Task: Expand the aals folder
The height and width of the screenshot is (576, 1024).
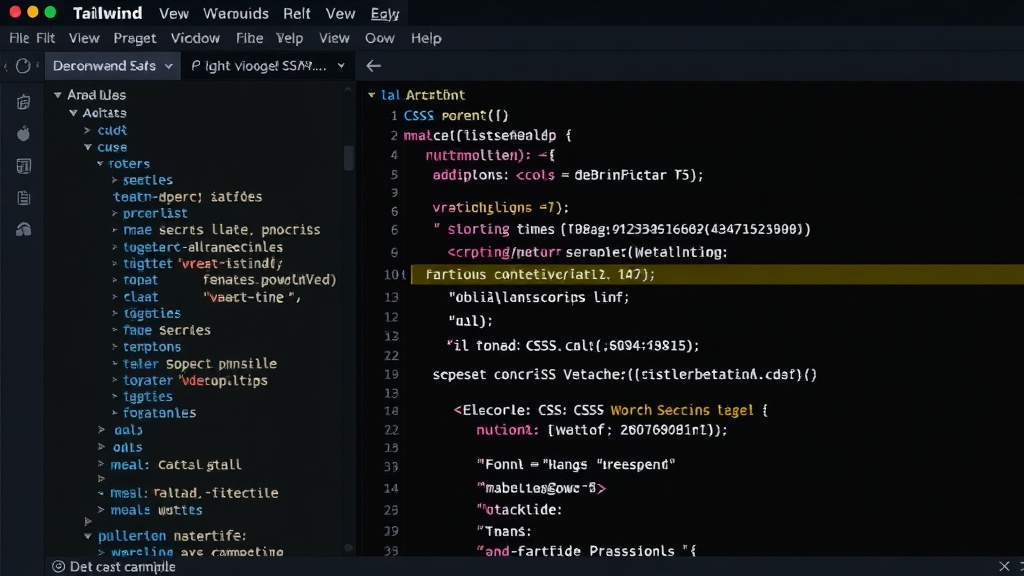Action: (101, 430)
